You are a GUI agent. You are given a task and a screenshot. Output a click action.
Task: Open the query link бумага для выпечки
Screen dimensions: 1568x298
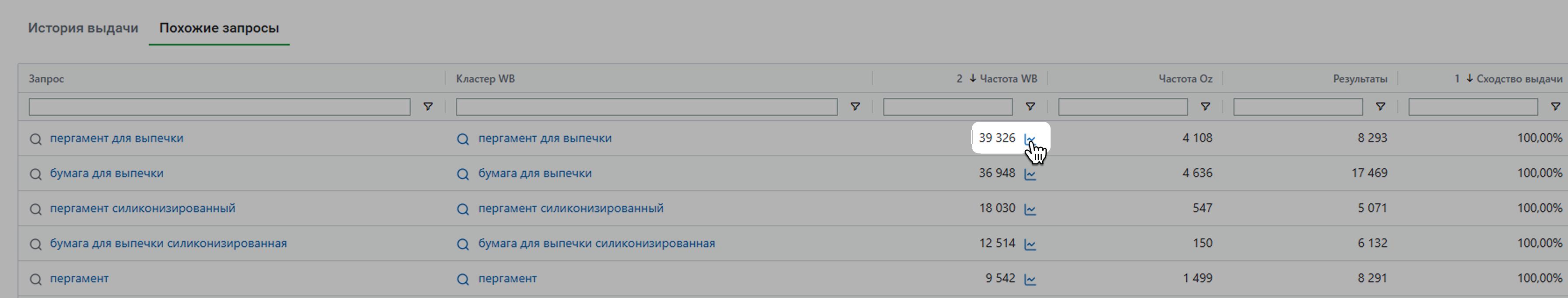(106, 173)
